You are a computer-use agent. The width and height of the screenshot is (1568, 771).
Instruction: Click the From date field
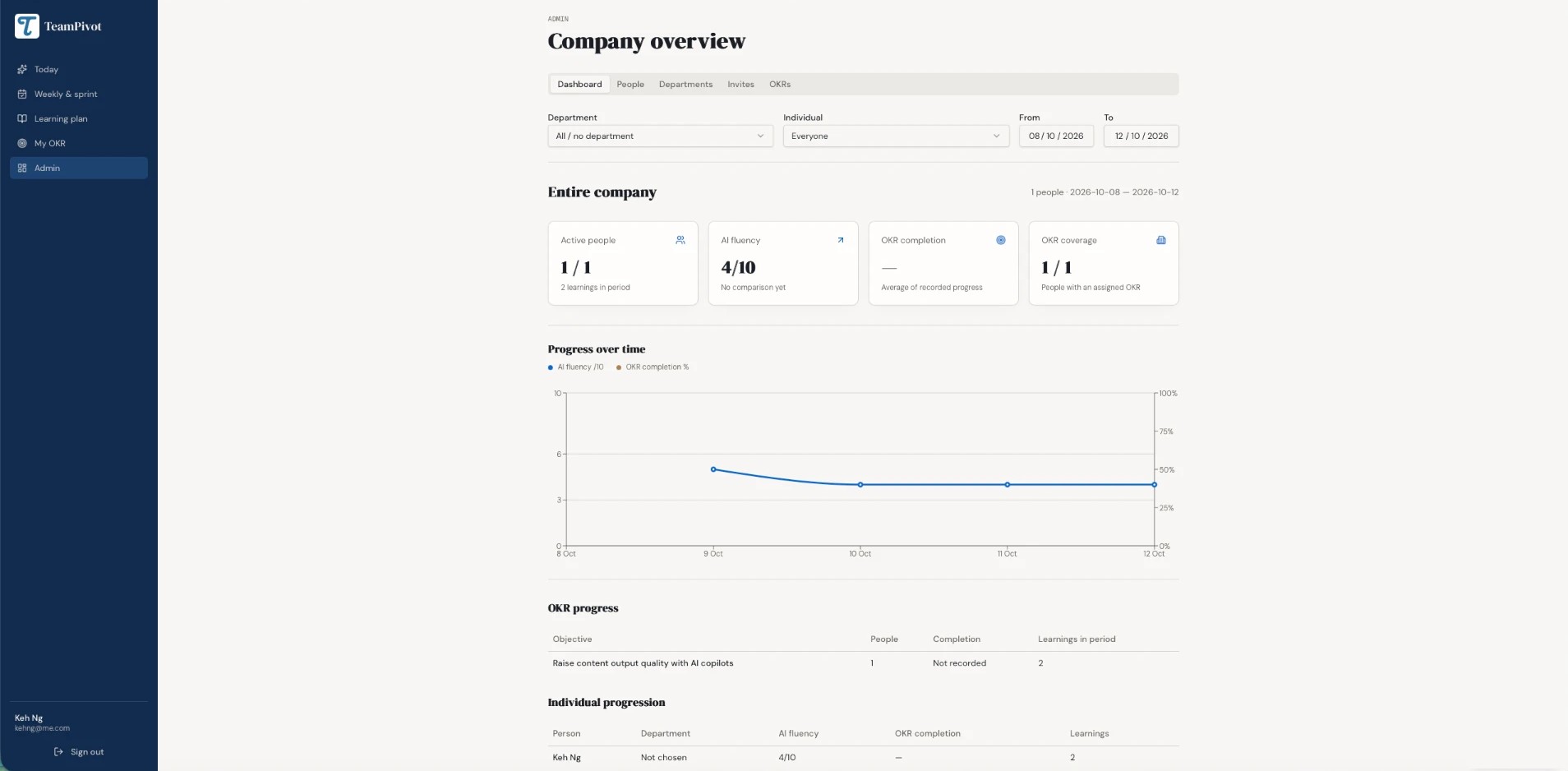click(x=1056, y=136)
